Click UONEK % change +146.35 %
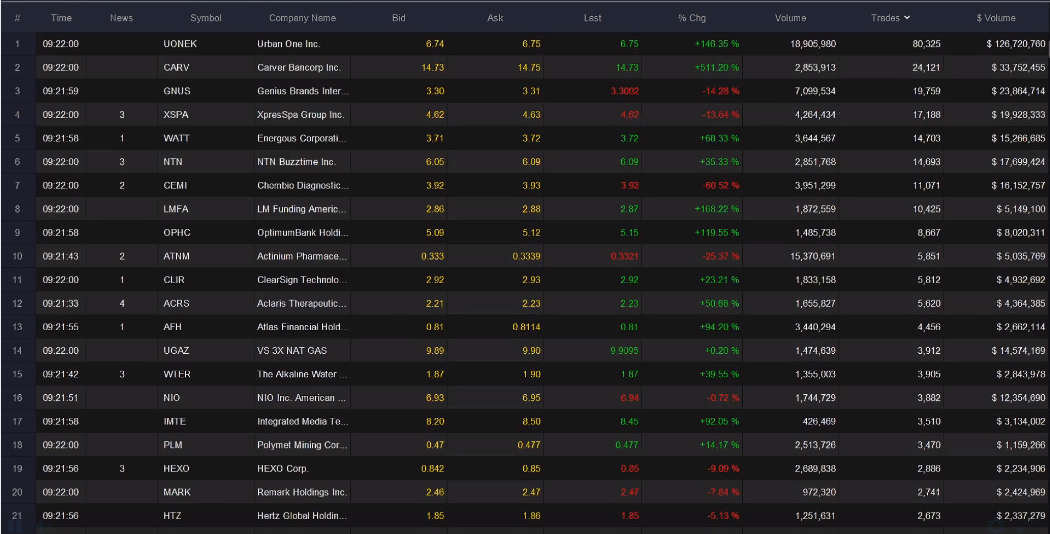 [717, 44]
